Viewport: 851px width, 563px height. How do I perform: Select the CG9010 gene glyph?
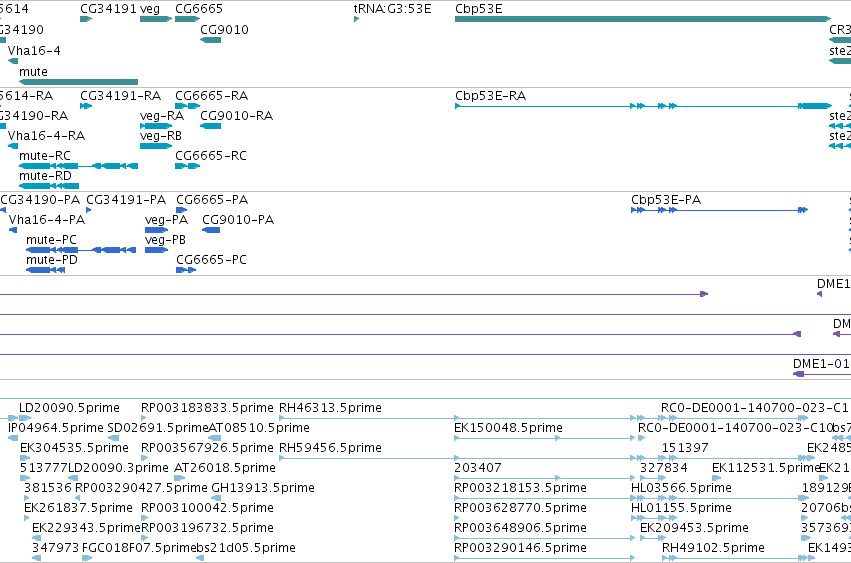(211, 40)
